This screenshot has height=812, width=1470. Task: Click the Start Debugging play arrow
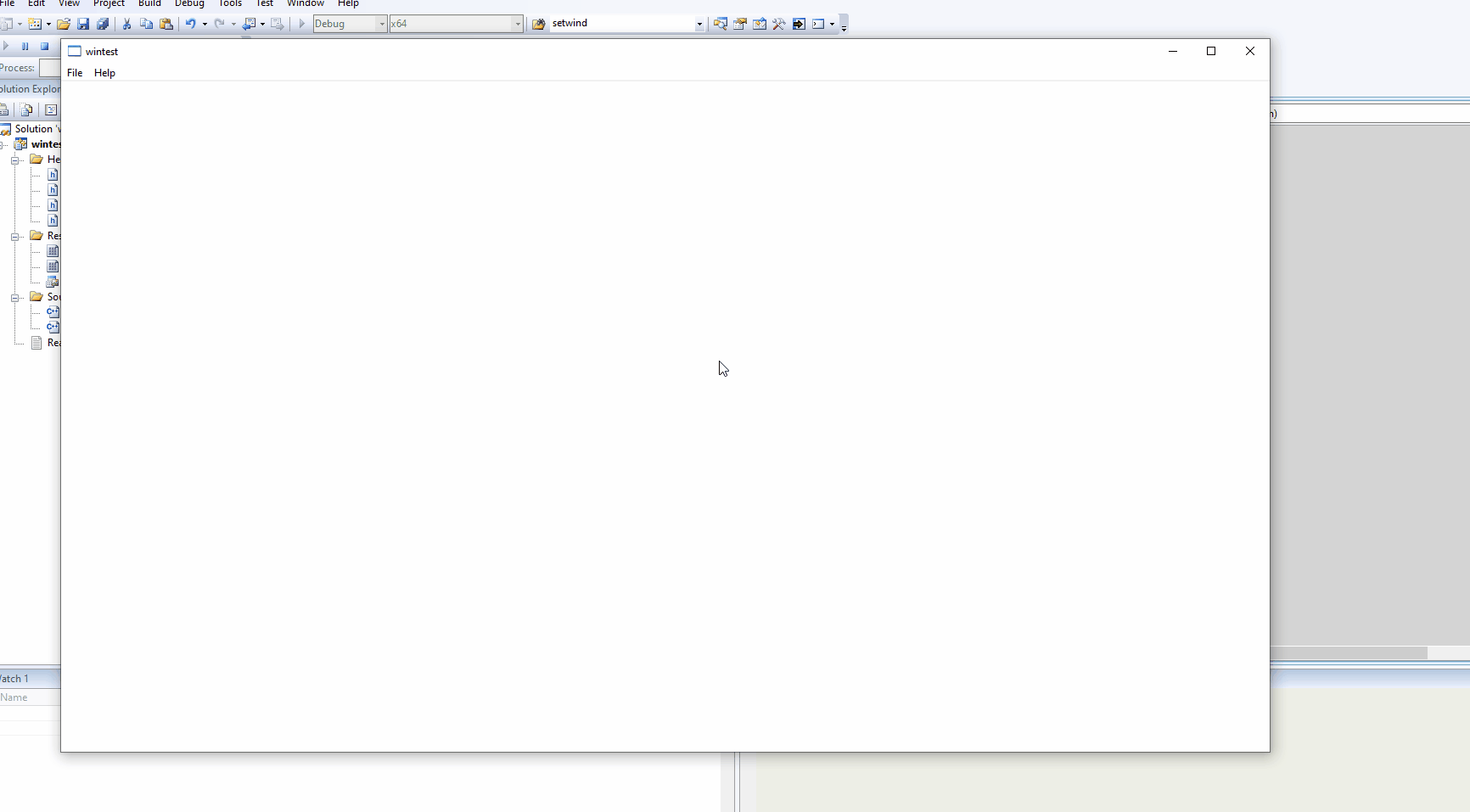pos(301,24)
